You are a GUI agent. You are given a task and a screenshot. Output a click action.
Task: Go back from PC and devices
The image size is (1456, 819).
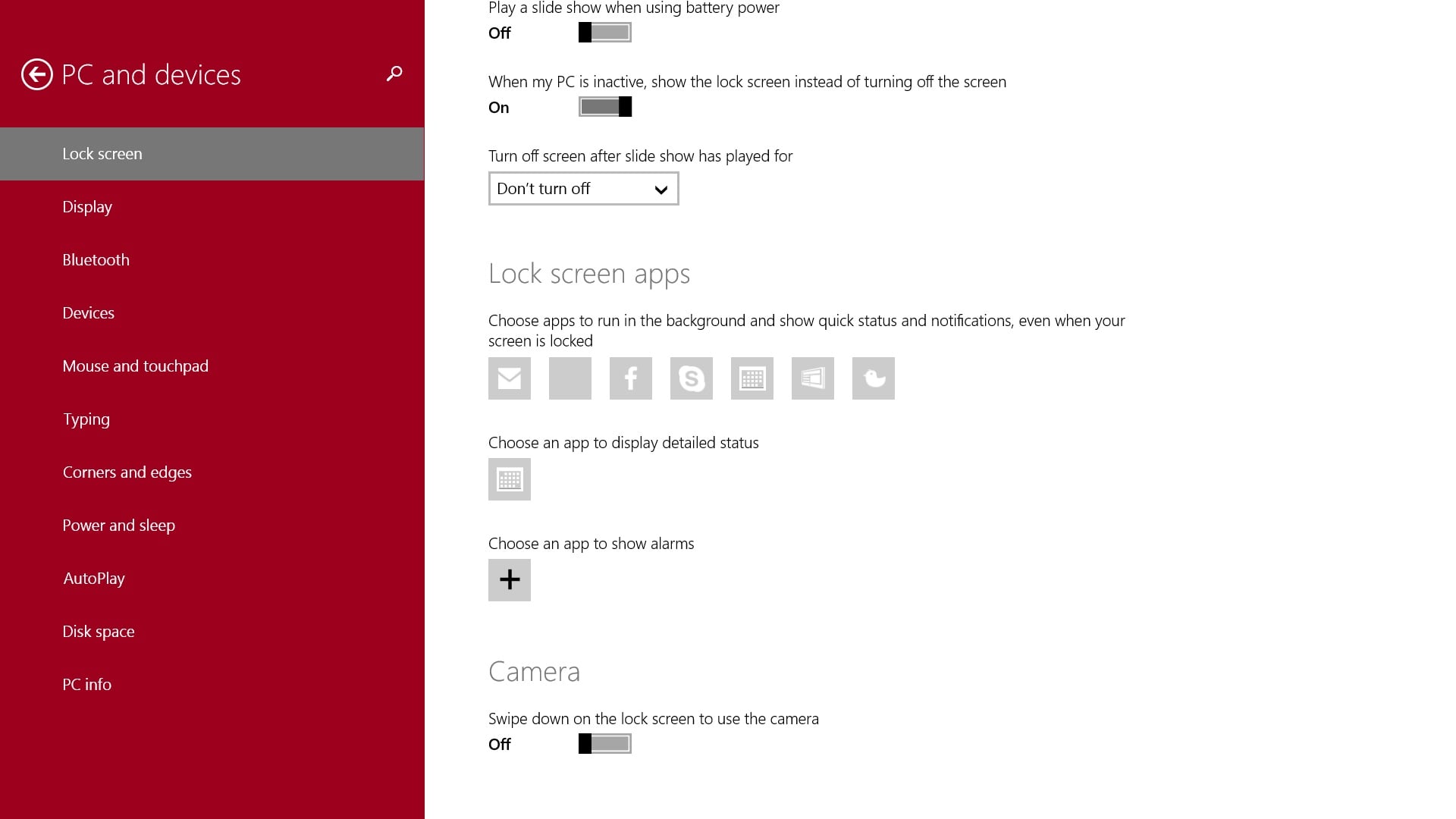click(x=36, y=74)
